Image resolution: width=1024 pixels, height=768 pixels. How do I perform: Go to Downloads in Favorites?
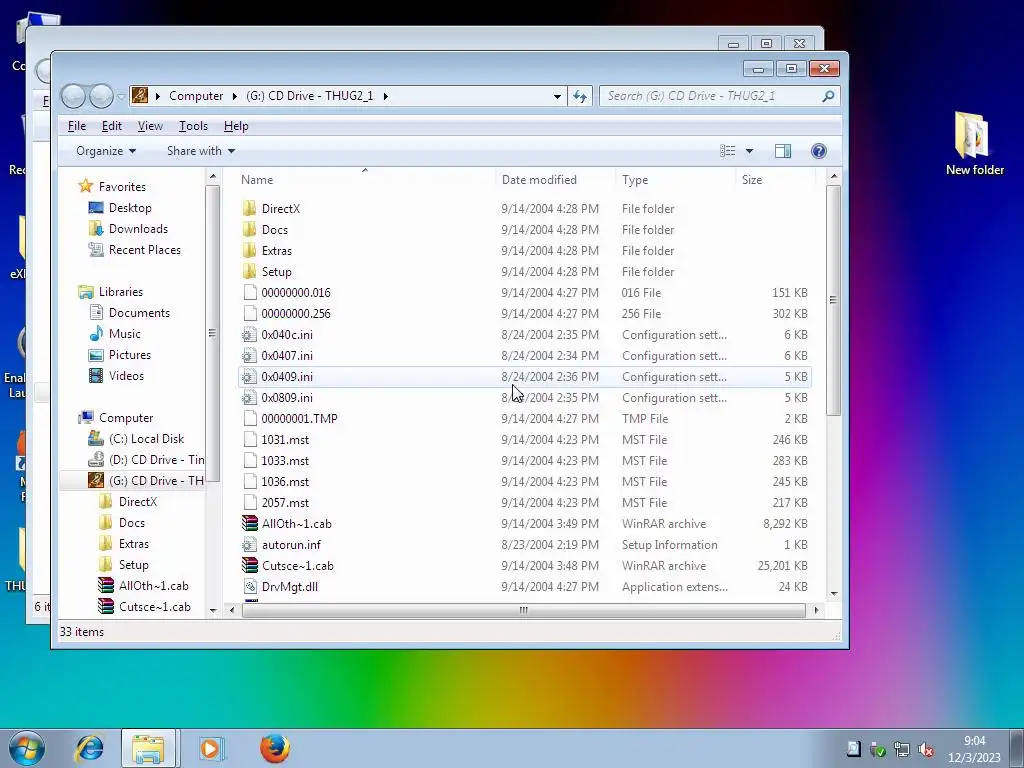coord(138,229)
